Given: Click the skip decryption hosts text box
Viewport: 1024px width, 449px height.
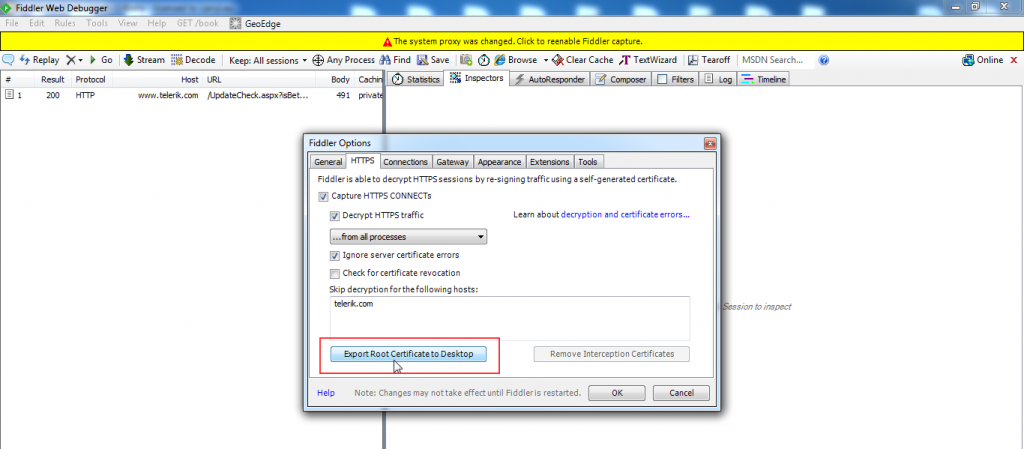Looking at the screenshot, I should click(x=510, y=318).
